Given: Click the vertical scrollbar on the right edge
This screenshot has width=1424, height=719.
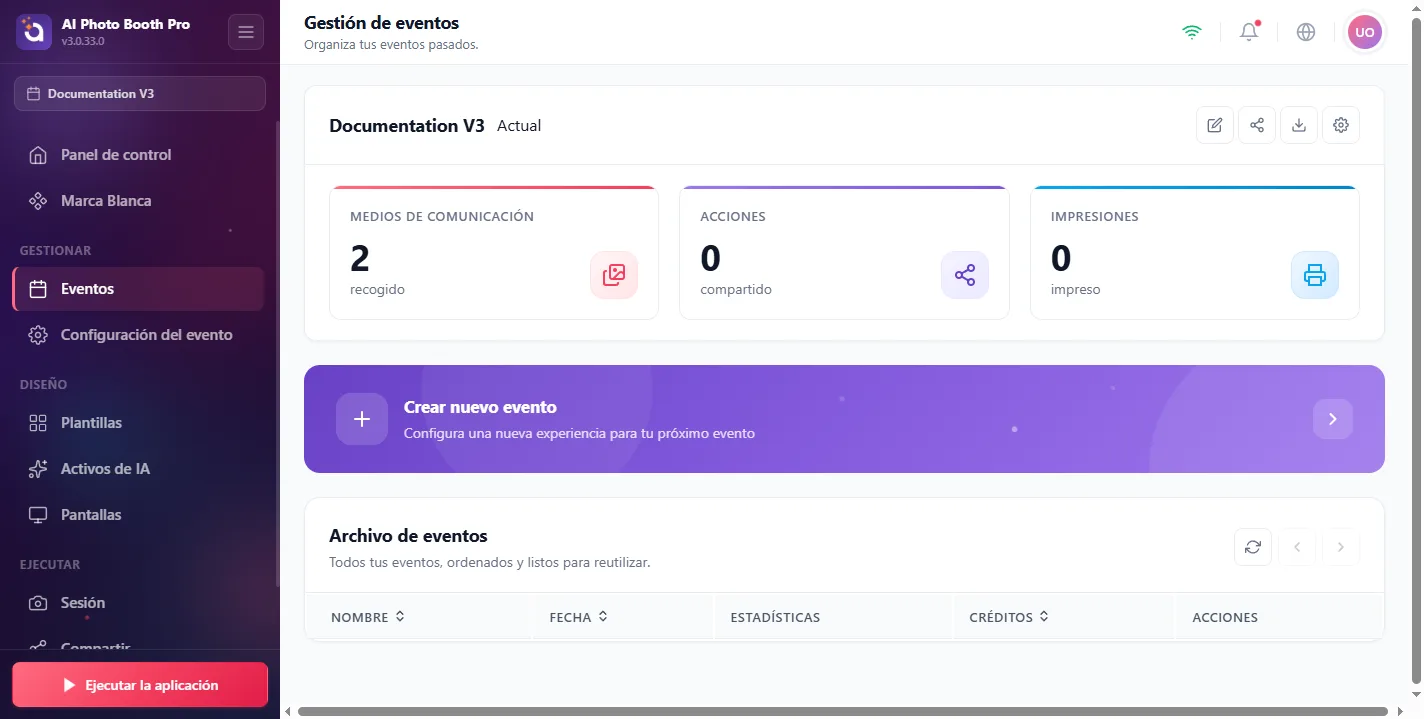Looking at the screenshot, I should click(1416, 352).
